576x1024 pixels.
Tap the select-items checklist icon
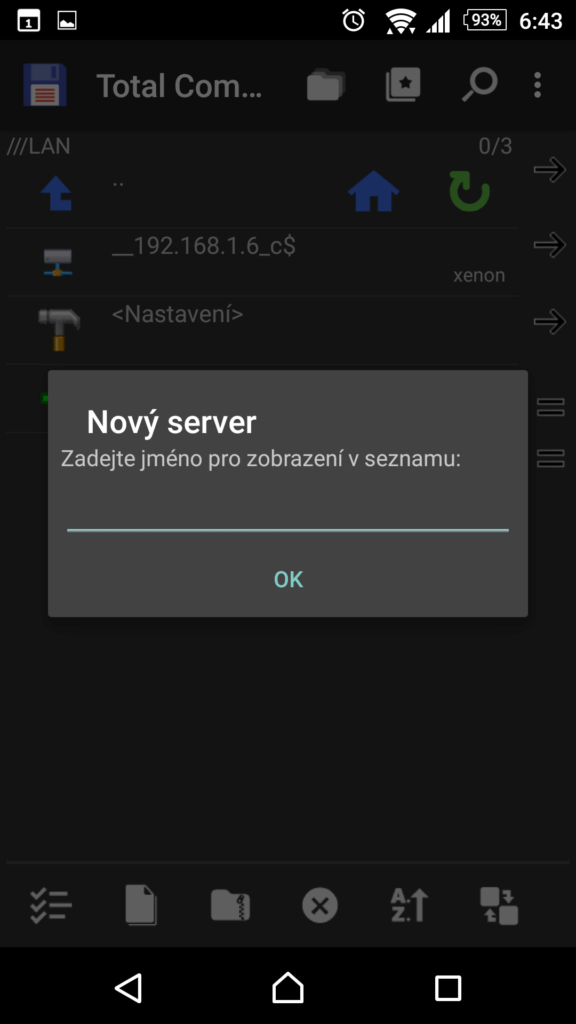51,906
